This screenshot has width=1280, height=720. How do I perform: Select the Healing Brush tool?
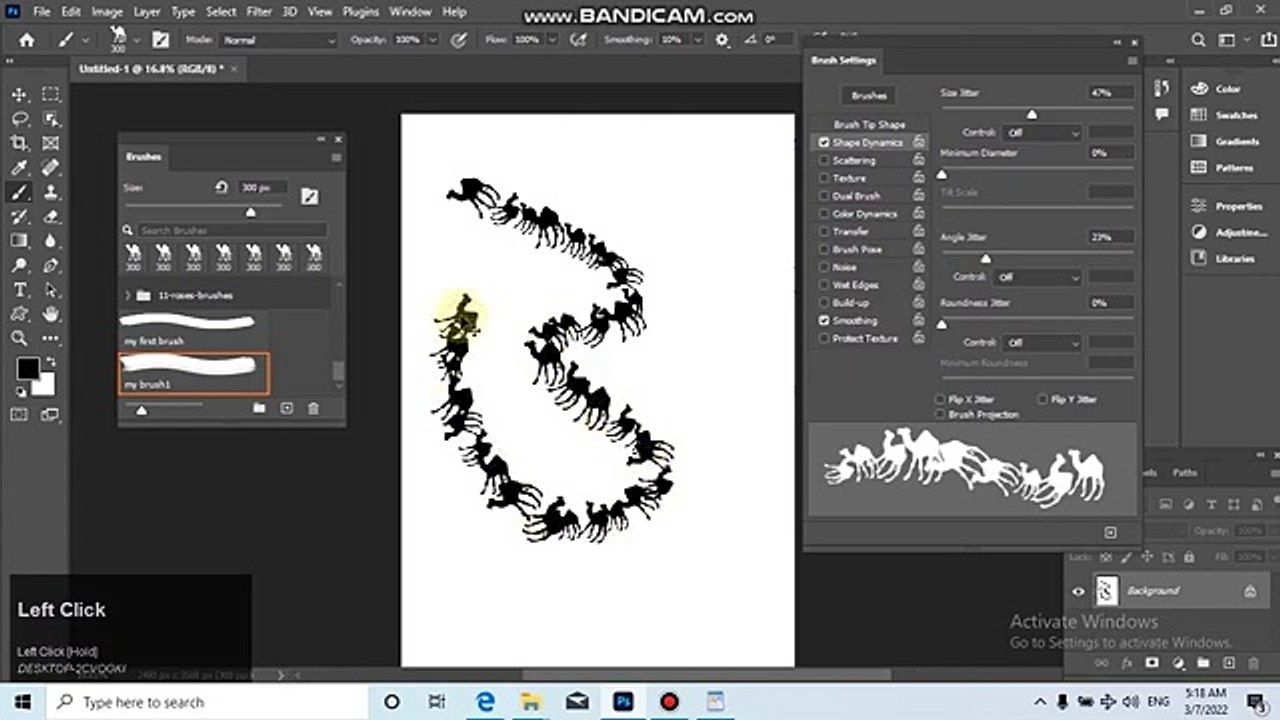pyautogui.click(x=50, y=167)
